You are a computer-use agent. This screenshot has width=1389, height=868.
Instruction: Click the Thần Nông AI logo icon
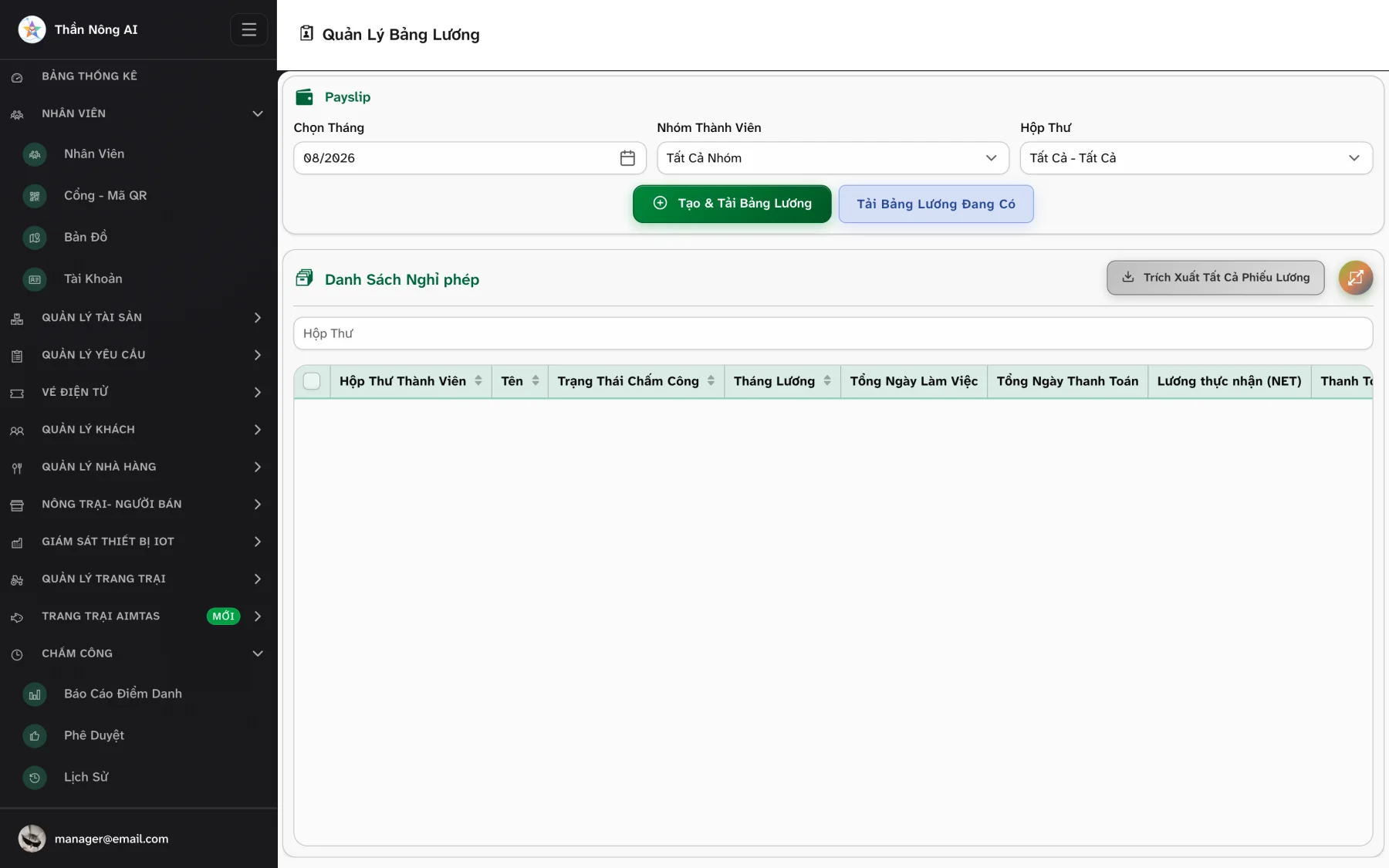[32, 29]
